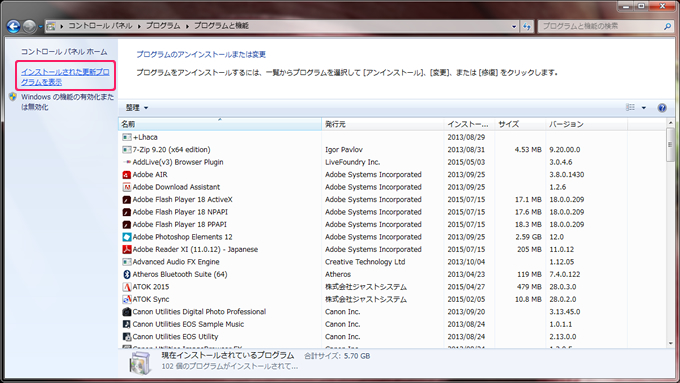The image size is (680, 383).
Task: Click the Advanced Audio FX Engine icon
Action: 127,262
